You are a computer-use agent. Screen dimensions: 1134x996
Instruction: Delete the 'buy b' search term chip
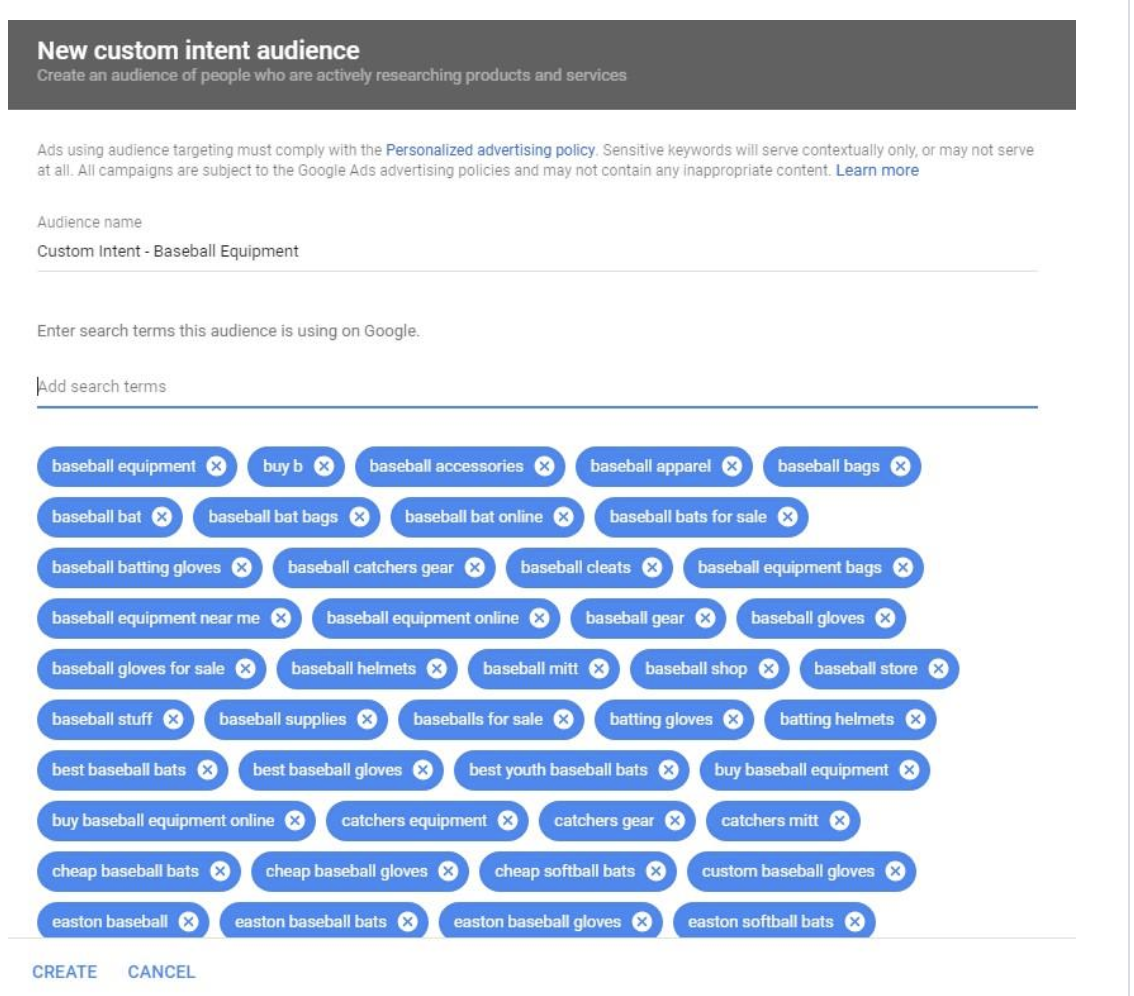(323, 466)
